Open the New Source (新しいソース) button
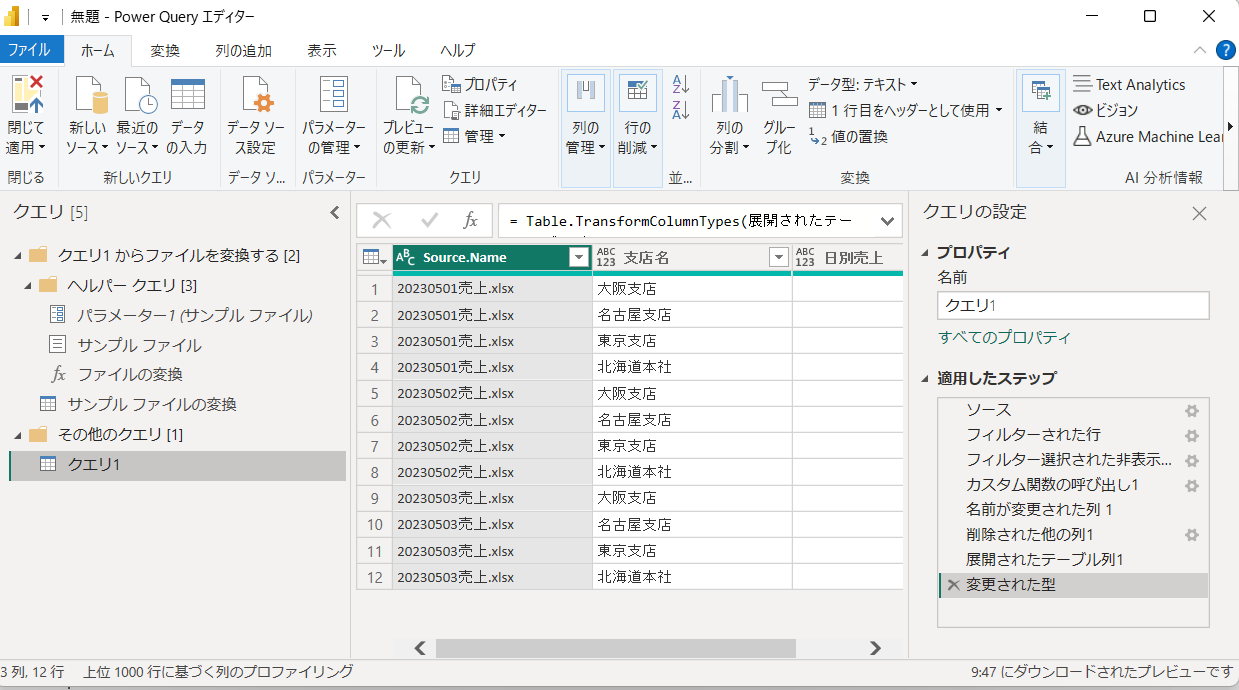 [88, 116]
